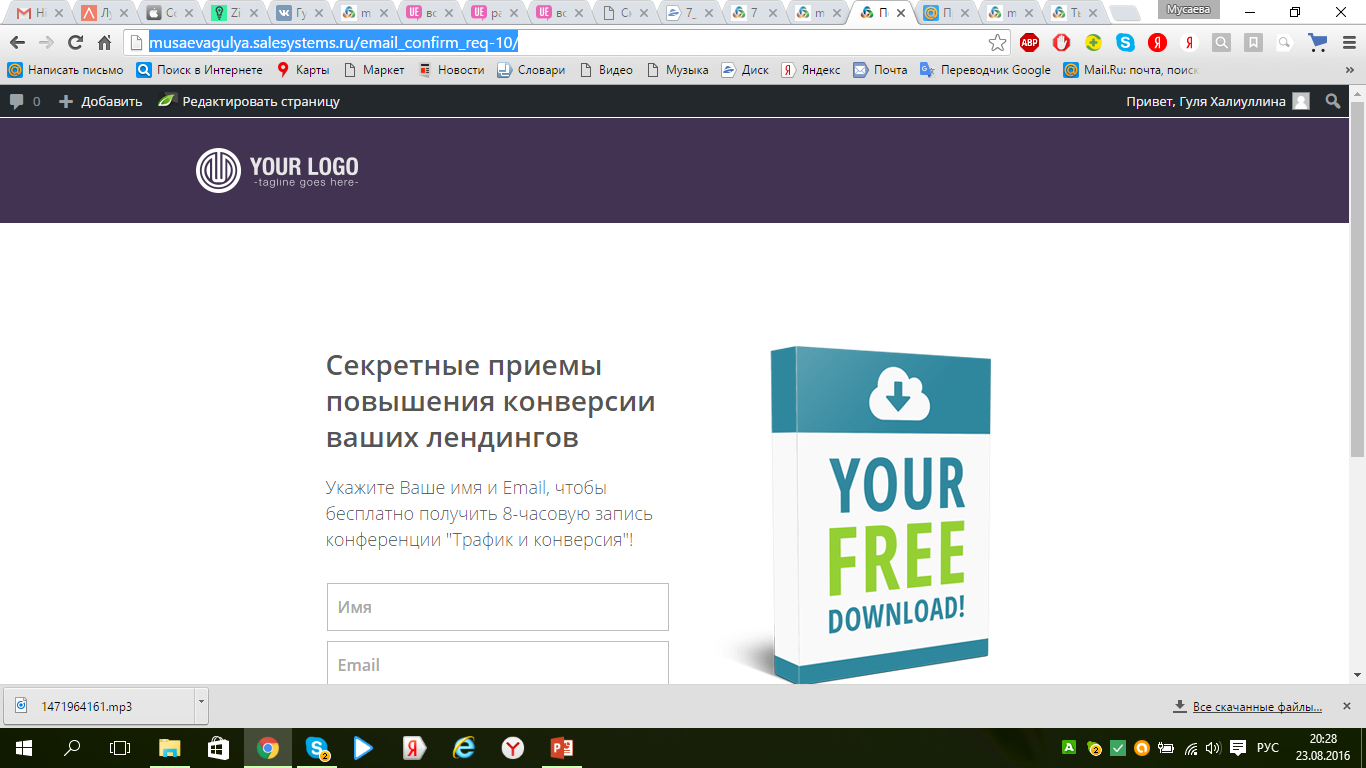Click the WordPress admin bar search icon
Screen dimensions: 1366x768
pyautogui.click(x=1332, y=101)
